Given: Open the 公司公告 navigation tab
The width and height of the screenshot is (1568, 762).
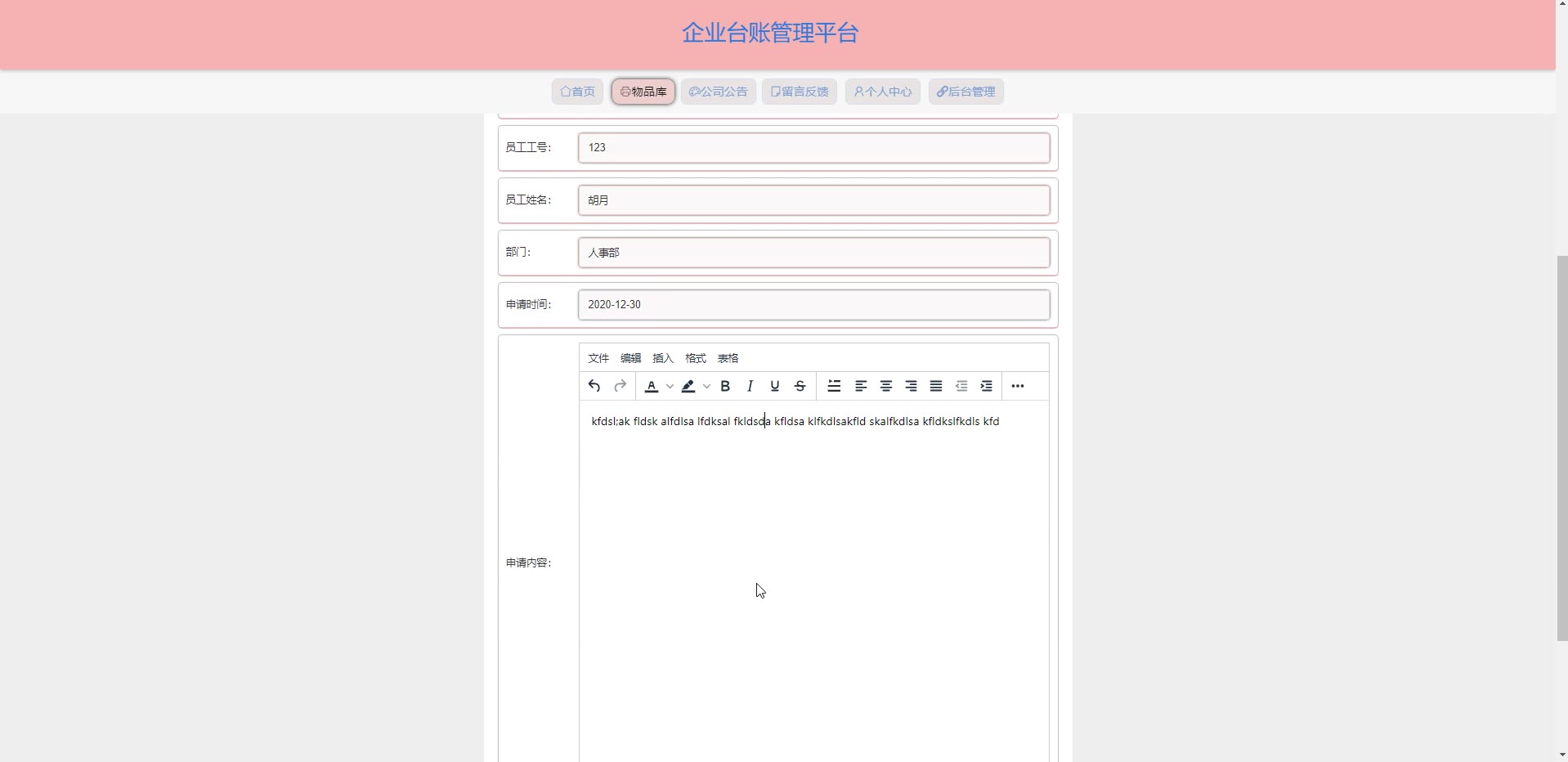Looking at the screenshot, I should 719,92.
